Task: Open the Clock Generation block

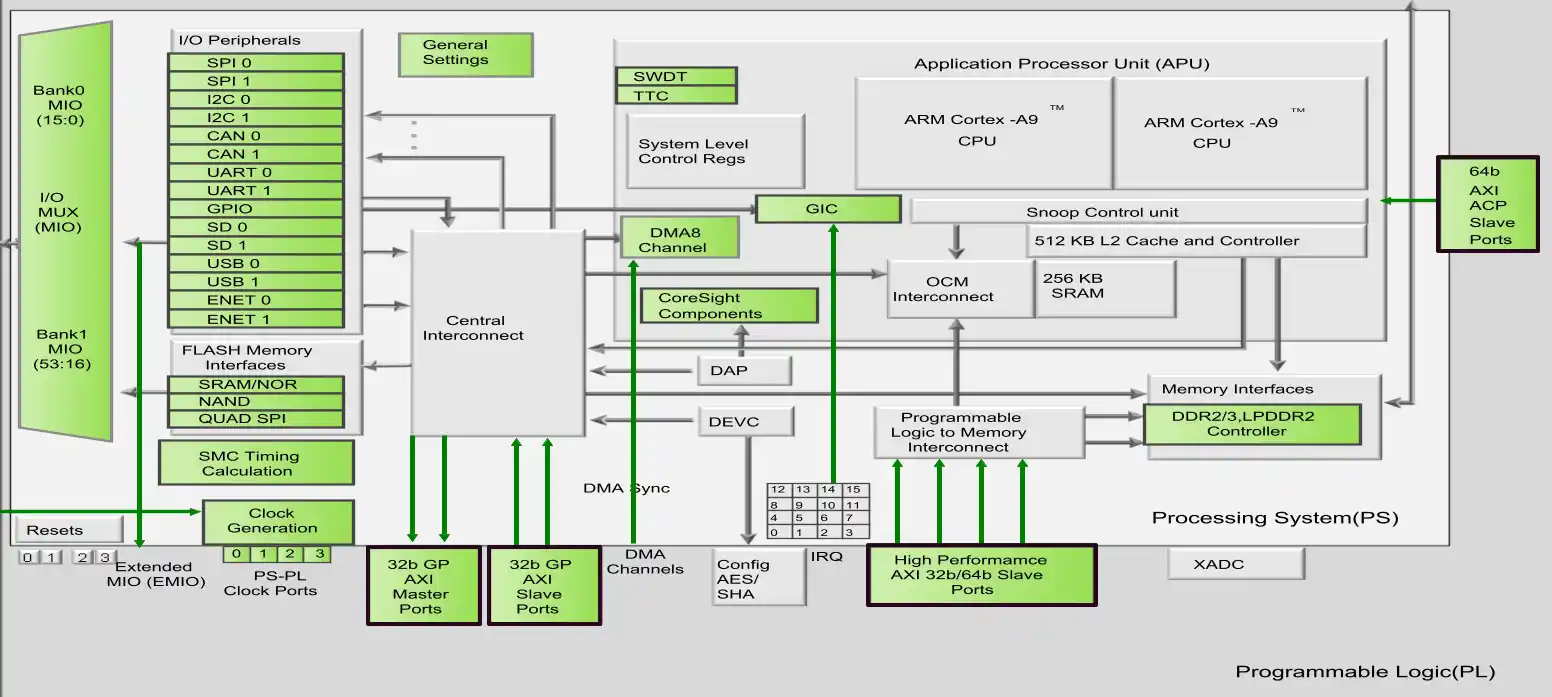Action: point(278,521)
